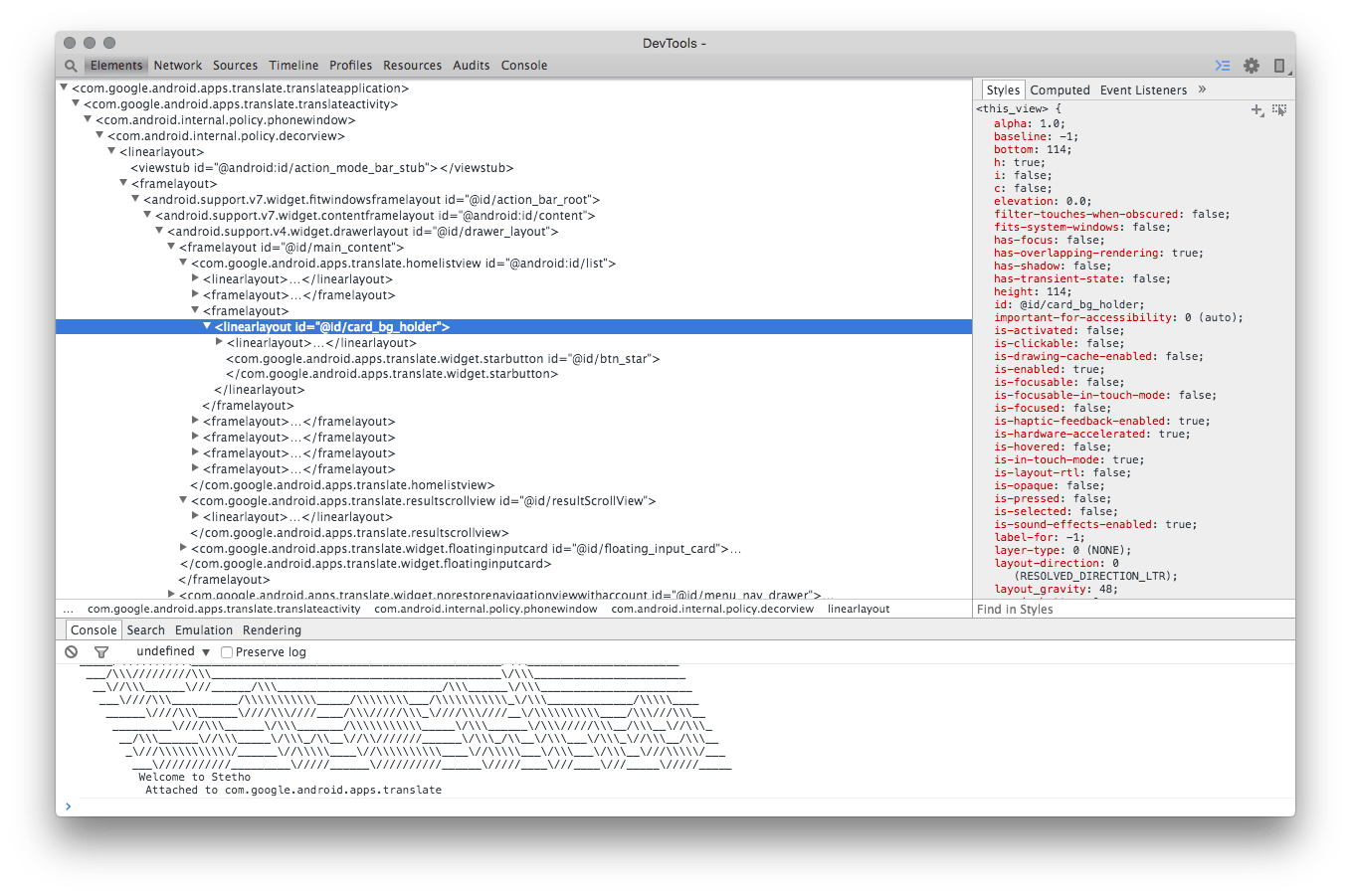Click decorview in the breadcrumb bar
Viewport: 1351px width, 896px height.
tap(712, 609)
